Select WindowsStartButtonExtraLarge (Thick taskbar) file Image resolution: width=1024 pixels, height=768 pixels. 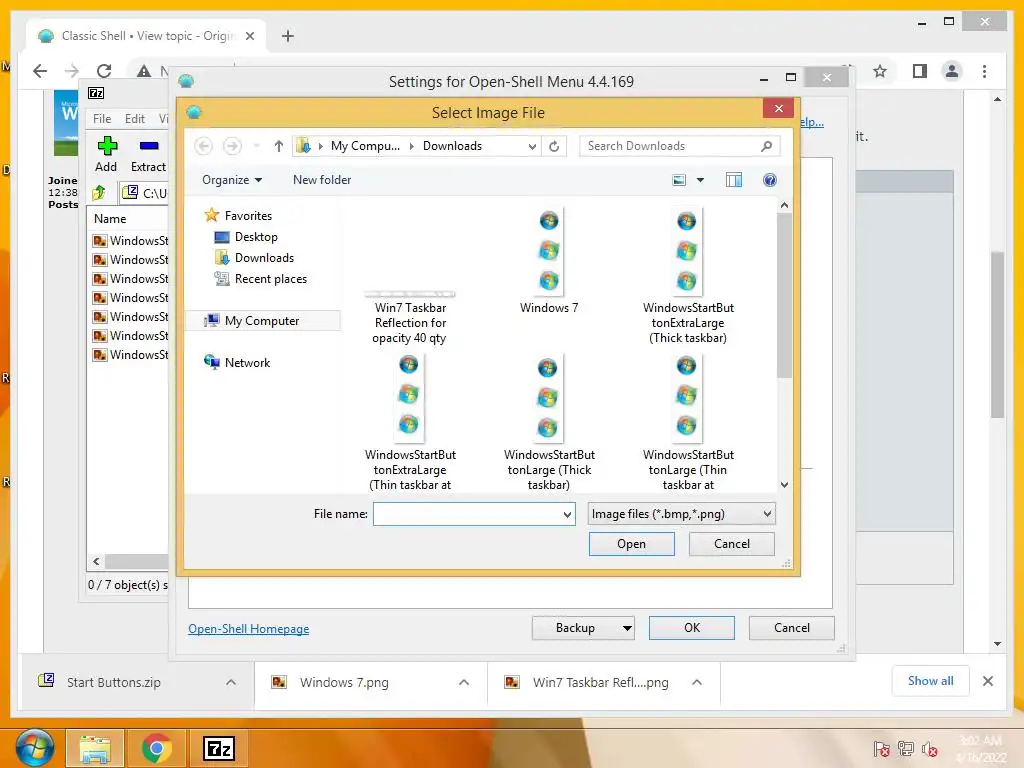(688, 276)
